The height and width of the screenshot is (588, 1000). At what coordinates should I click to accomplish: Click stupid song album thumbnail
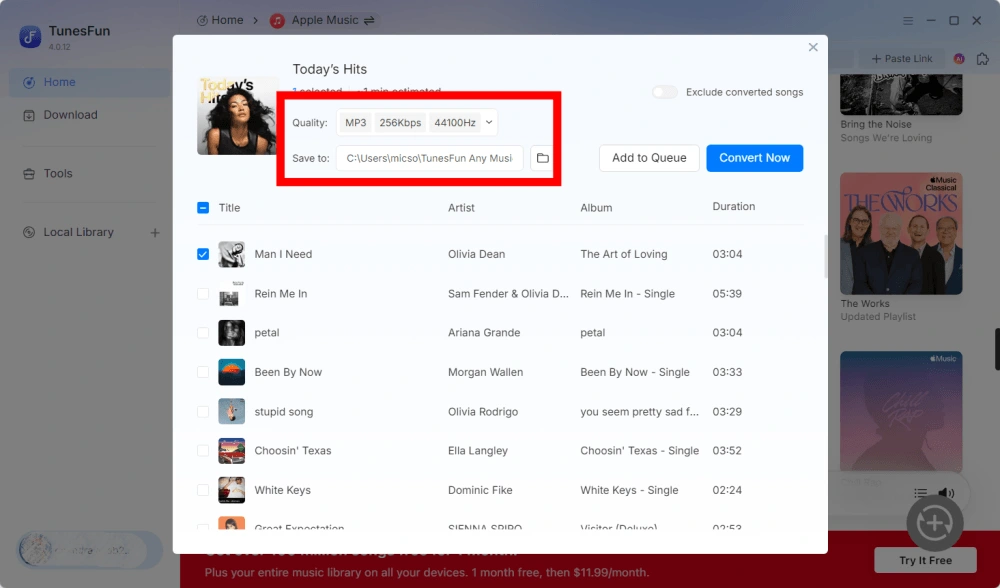coord(232,411)
